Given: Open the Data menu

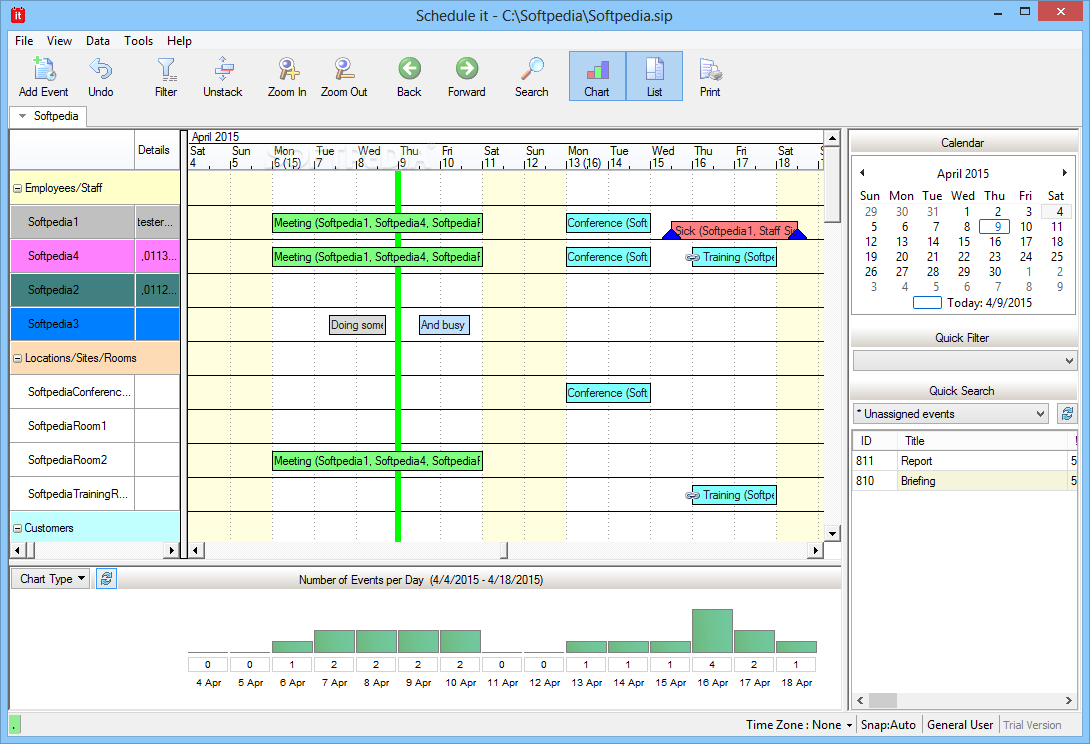Looking at the screenshot, I should 98,41.
